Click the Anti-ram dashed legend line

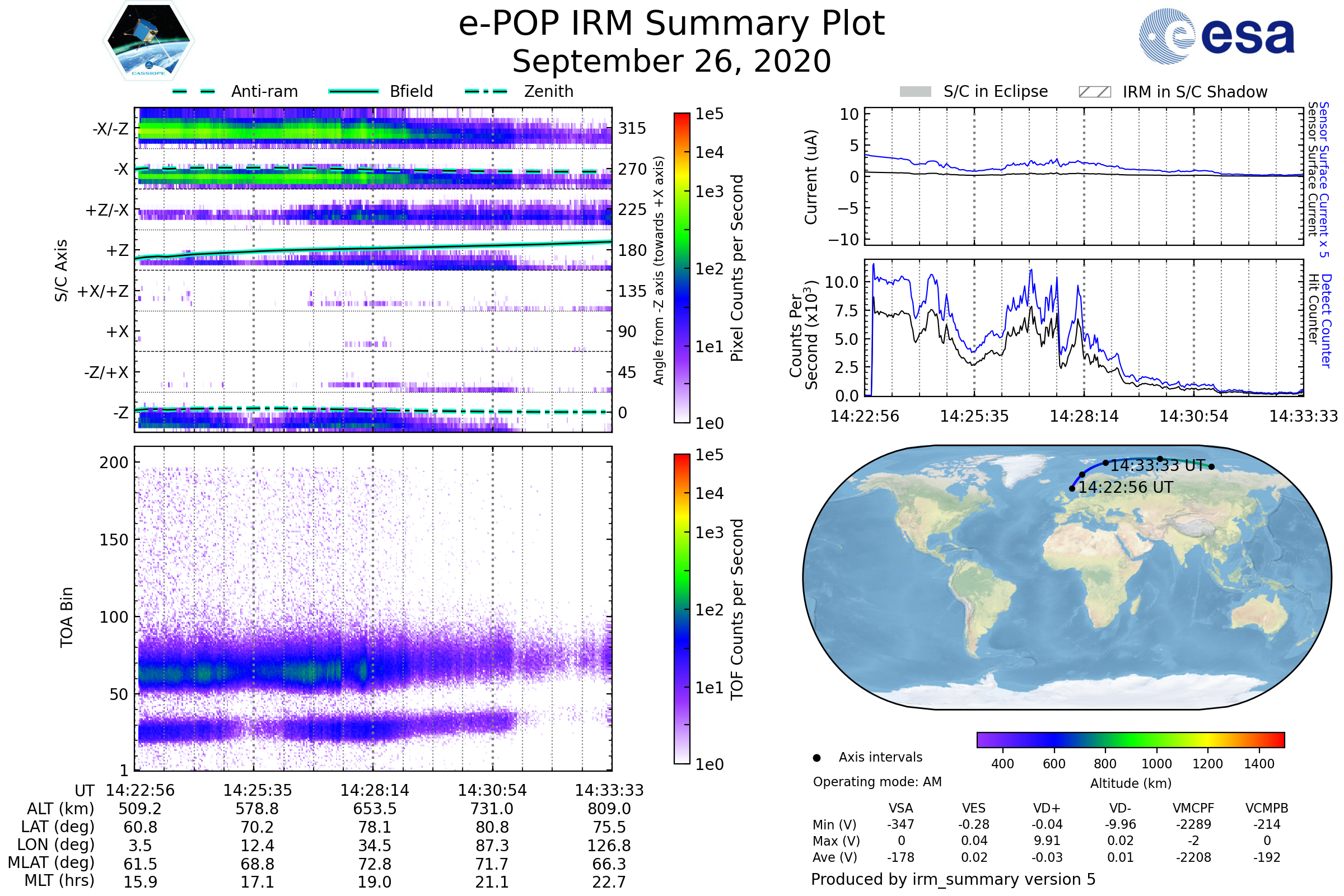tap(194, 91)
